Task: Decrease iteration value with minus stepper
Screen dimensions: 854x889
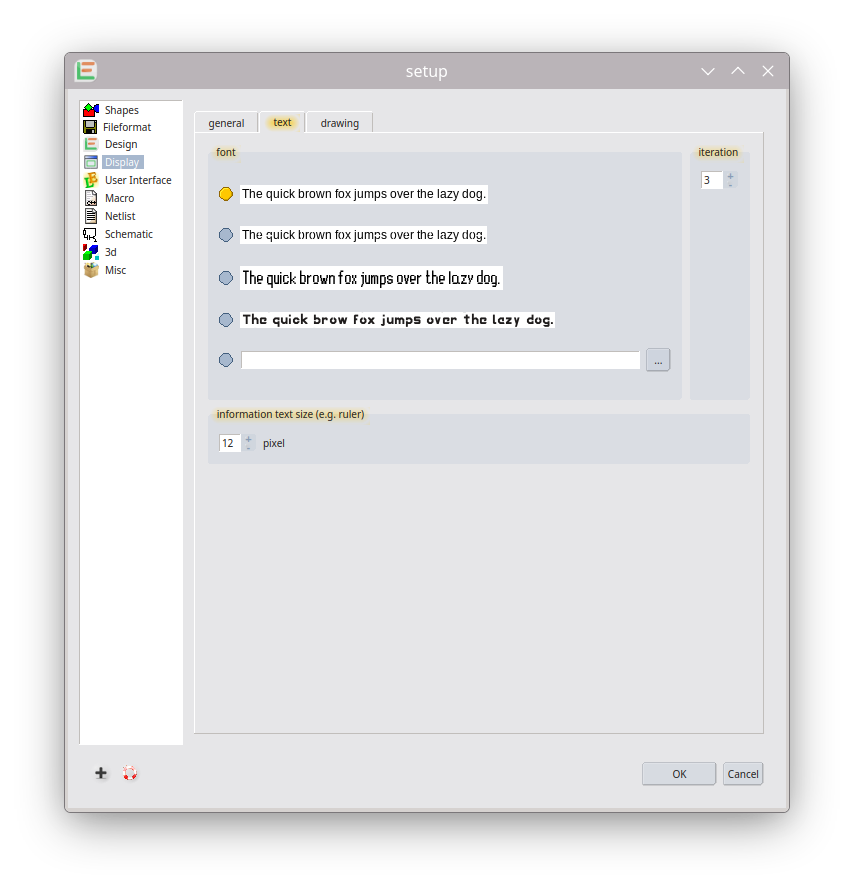Action: tap(730, 185)
